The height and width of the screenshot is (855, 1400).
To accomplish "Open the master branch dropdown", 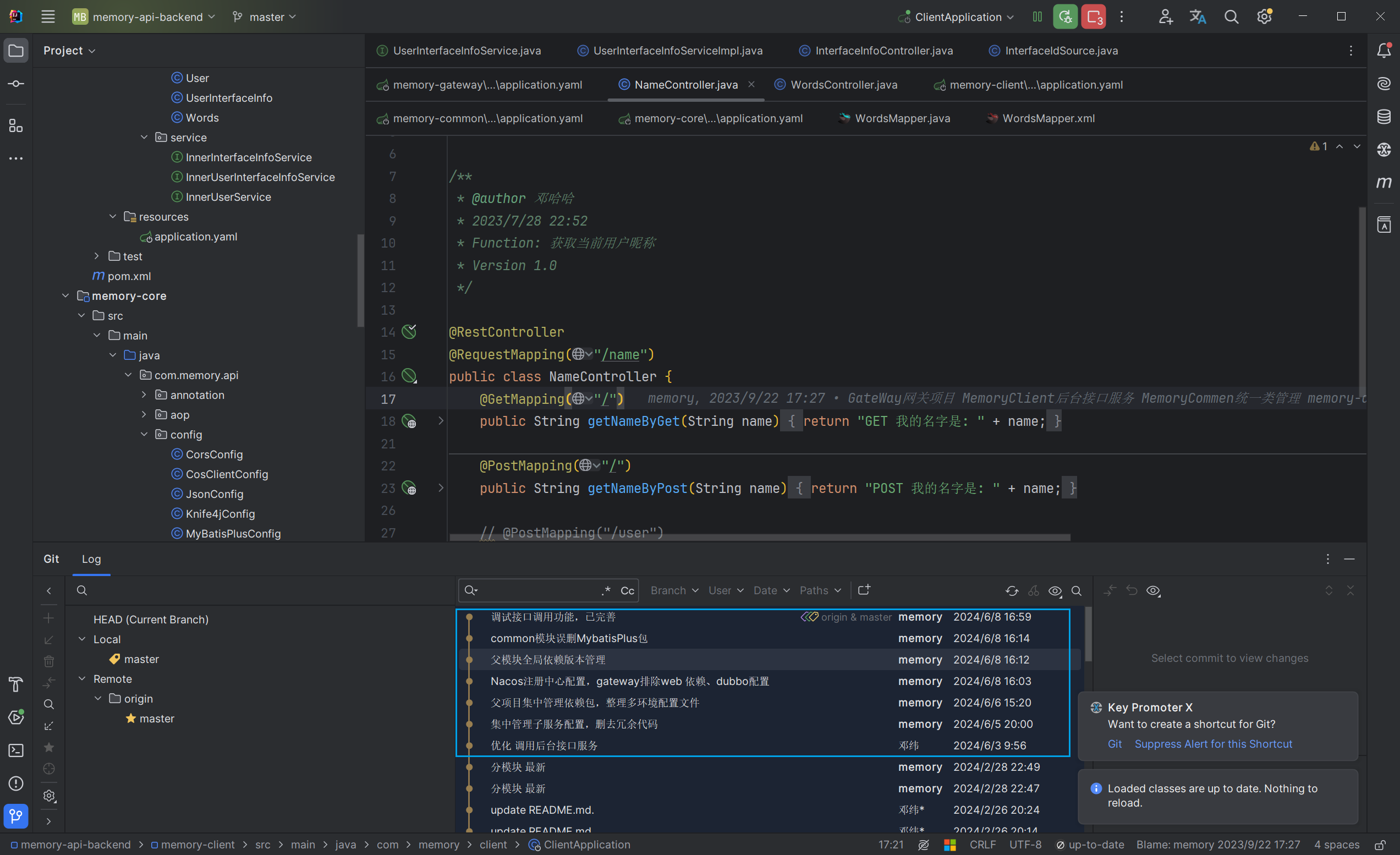I will (264, 17).
